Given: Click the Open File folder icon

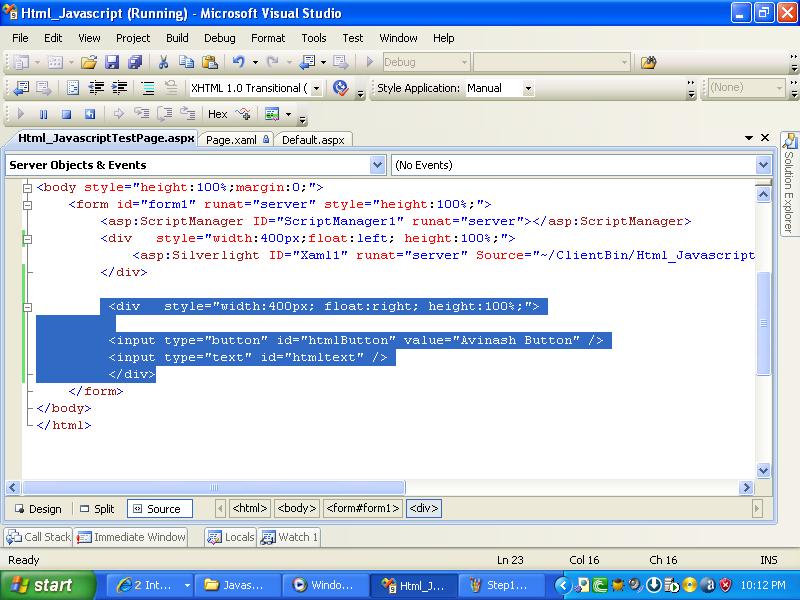Looking at the screenshot, I should 89,62.
